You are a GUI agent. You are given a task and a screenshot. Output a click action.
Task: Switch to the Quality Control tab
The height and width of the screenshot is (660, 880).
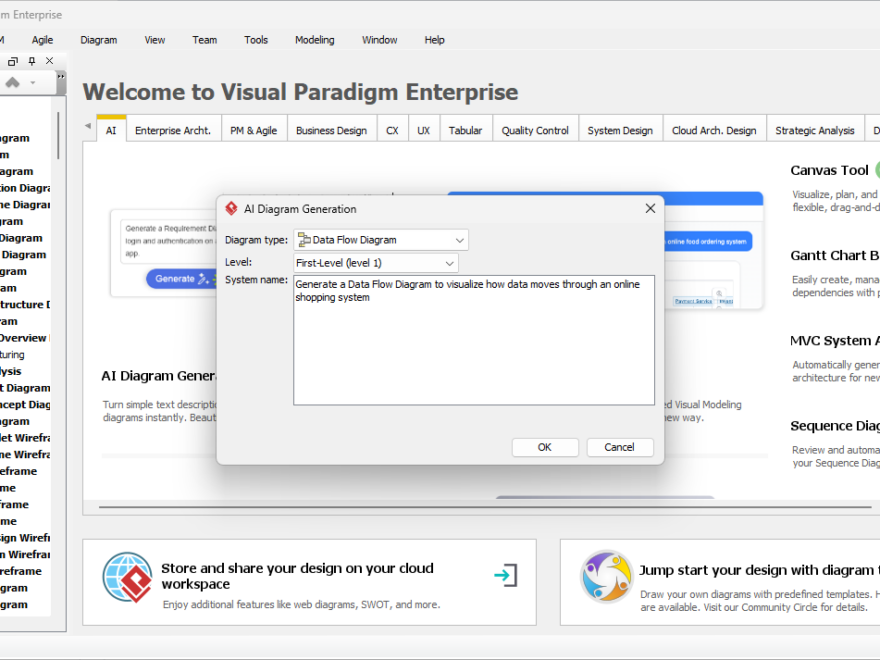(x=538, y=128)
